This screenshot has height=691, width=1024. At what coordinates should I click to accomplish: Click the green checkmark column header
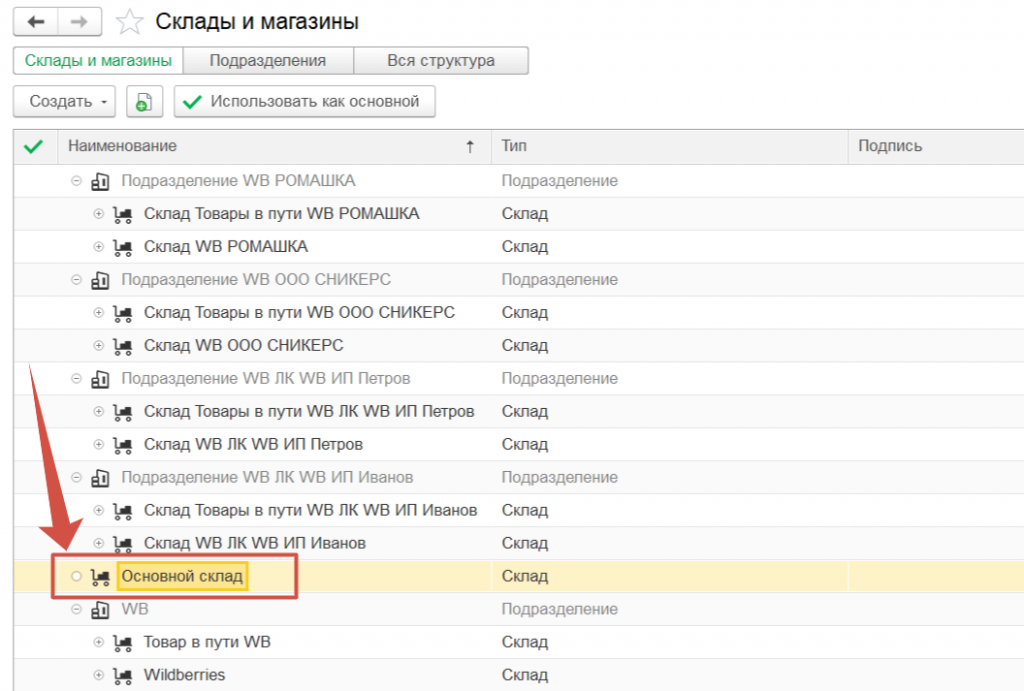pos(34,147)
